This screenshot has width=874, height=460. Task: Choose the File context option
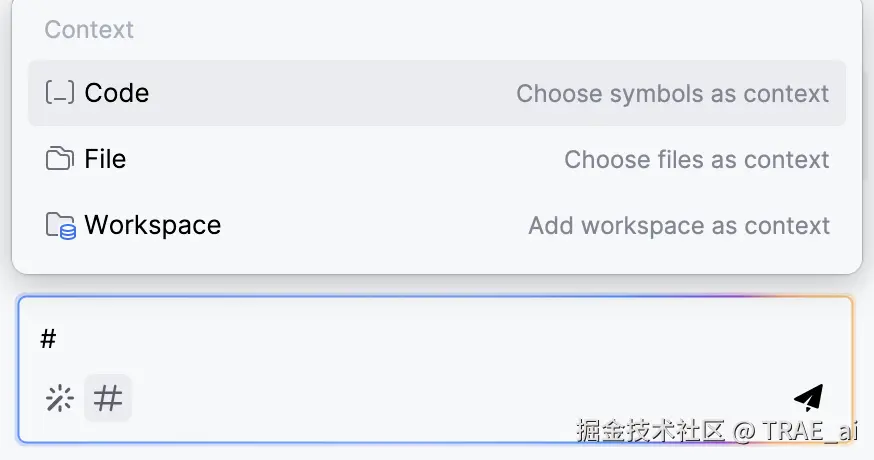105,159
